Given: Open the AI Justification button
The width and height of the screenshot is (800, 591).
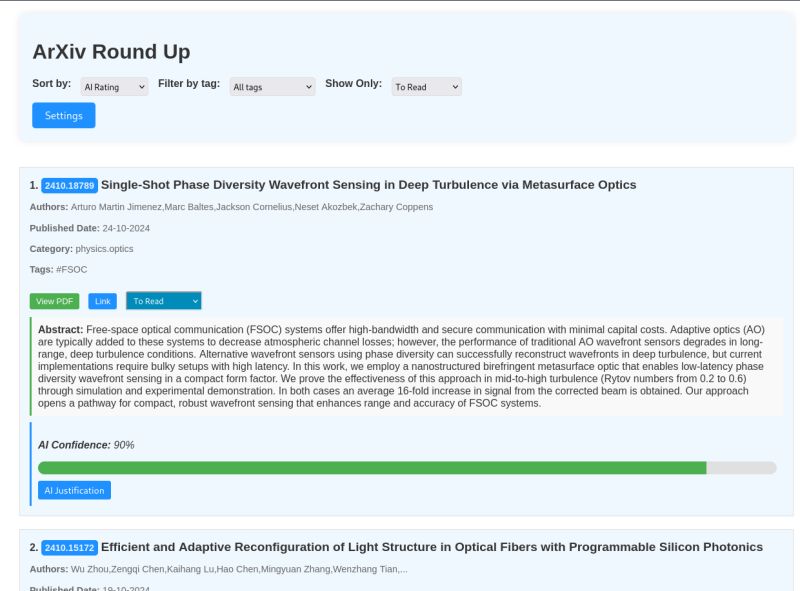Looking at the screenshot, I should pos(74,490).
